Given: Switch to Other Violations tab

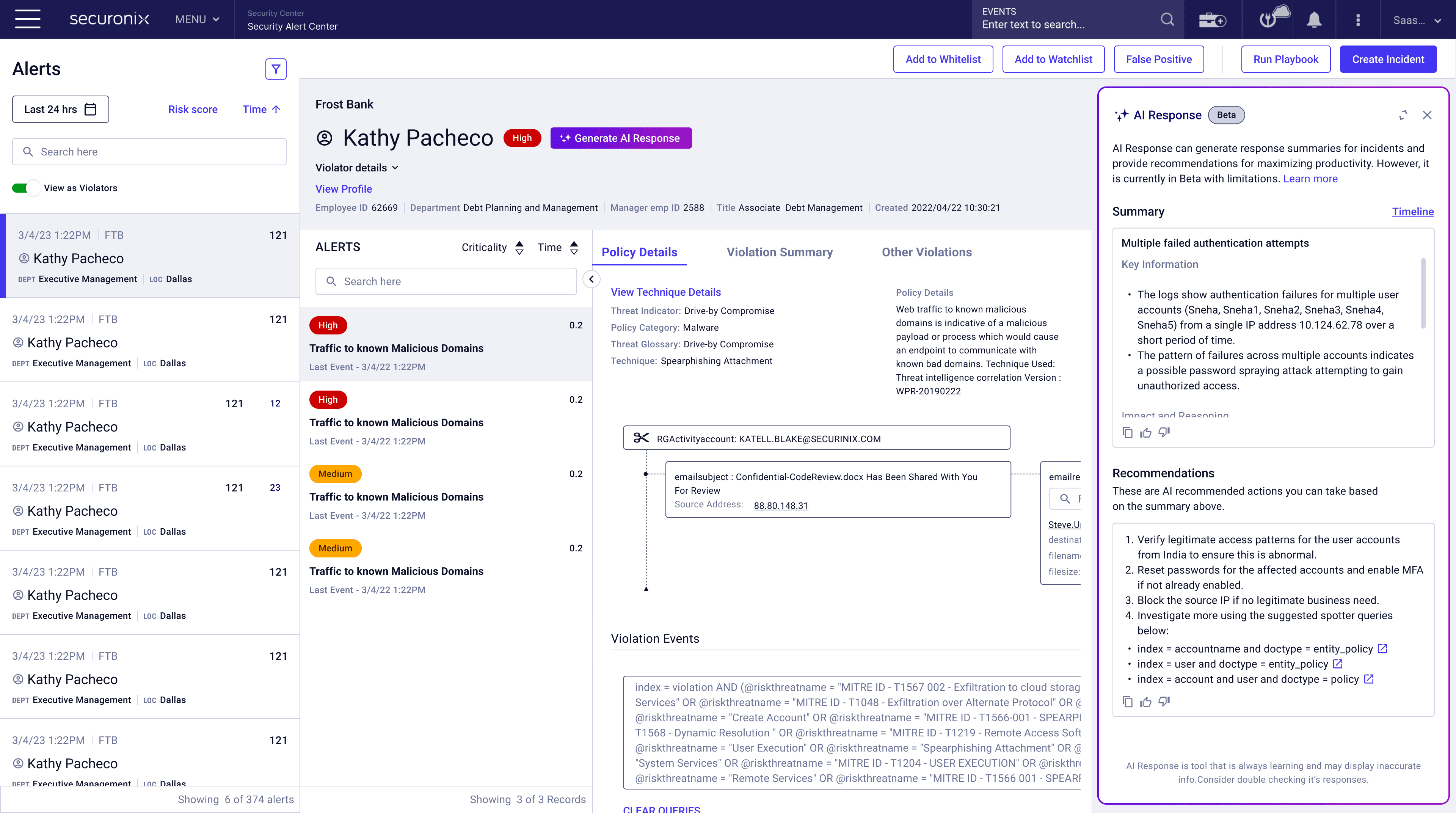Looking at the screenshot, I should coord(926,252).
